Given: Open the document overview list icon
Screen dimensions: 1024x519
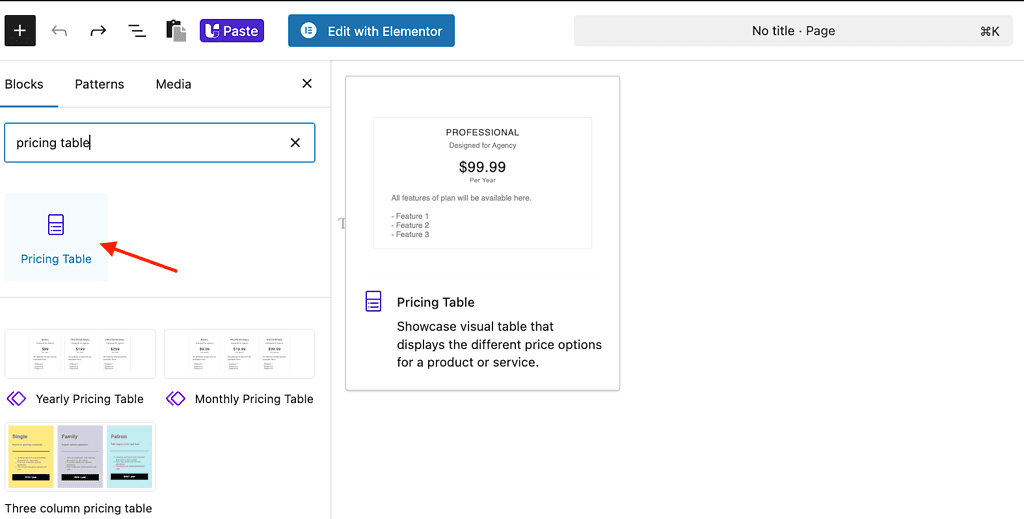Looking at the screenshot, I should [x=136, y=31].
